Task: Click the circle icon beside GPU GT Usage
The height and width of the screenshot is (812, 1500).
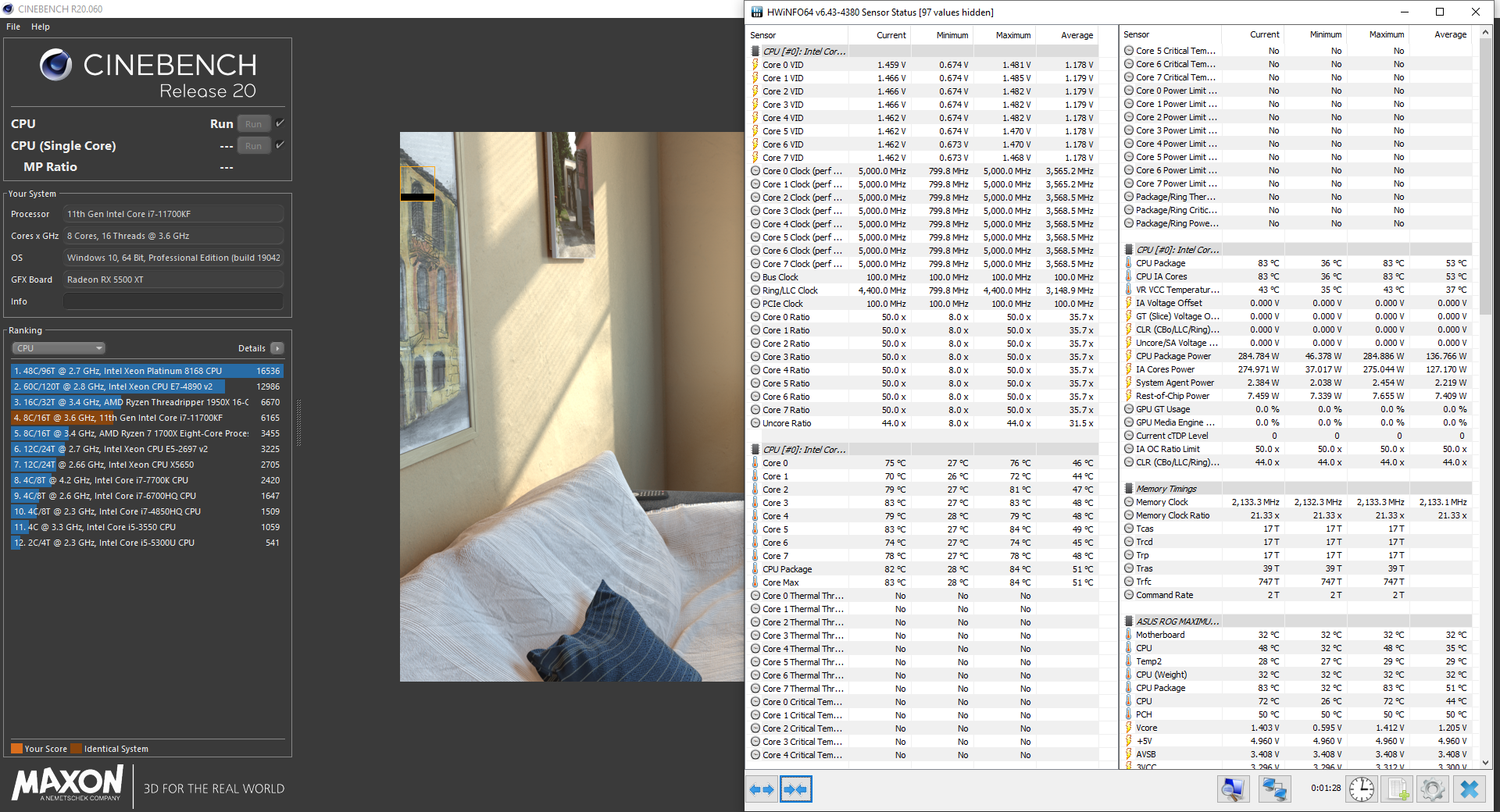Action: [x=1129, y=409]
